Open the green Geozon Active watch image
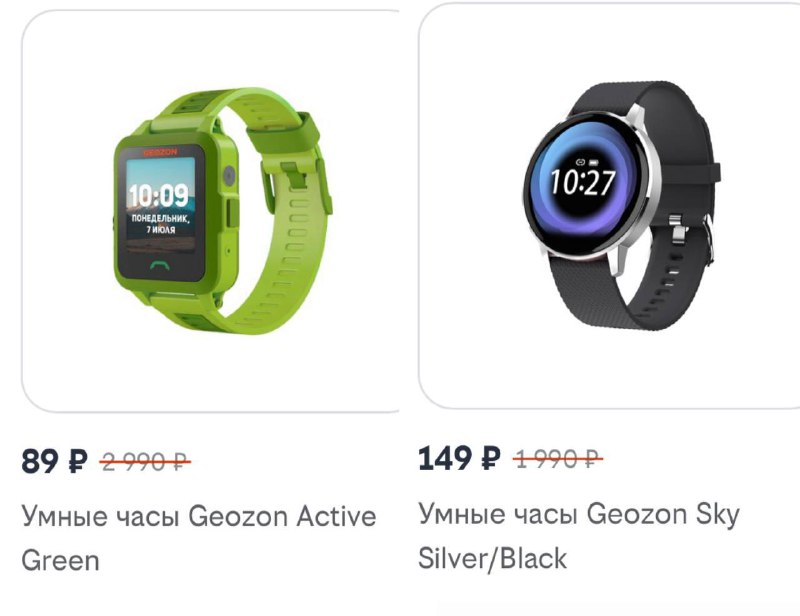This screenshot has height=616, width=800. tap(223, 211)
